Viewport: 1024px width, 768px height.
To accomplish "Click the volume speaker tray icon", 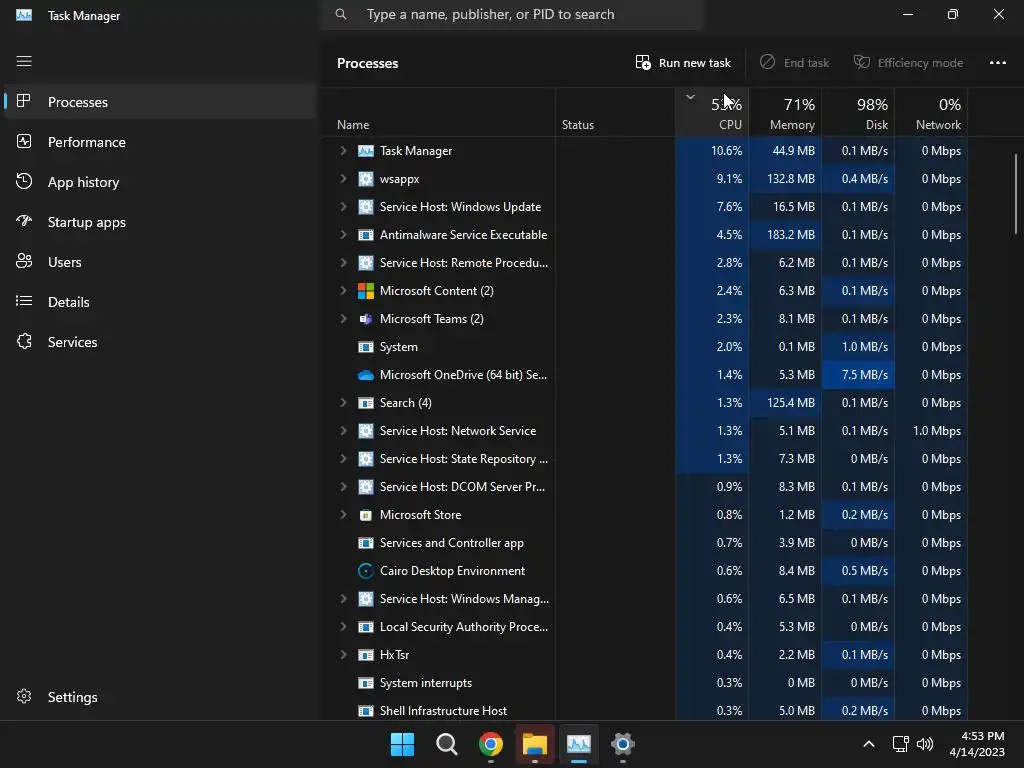I will coord(924,744).
